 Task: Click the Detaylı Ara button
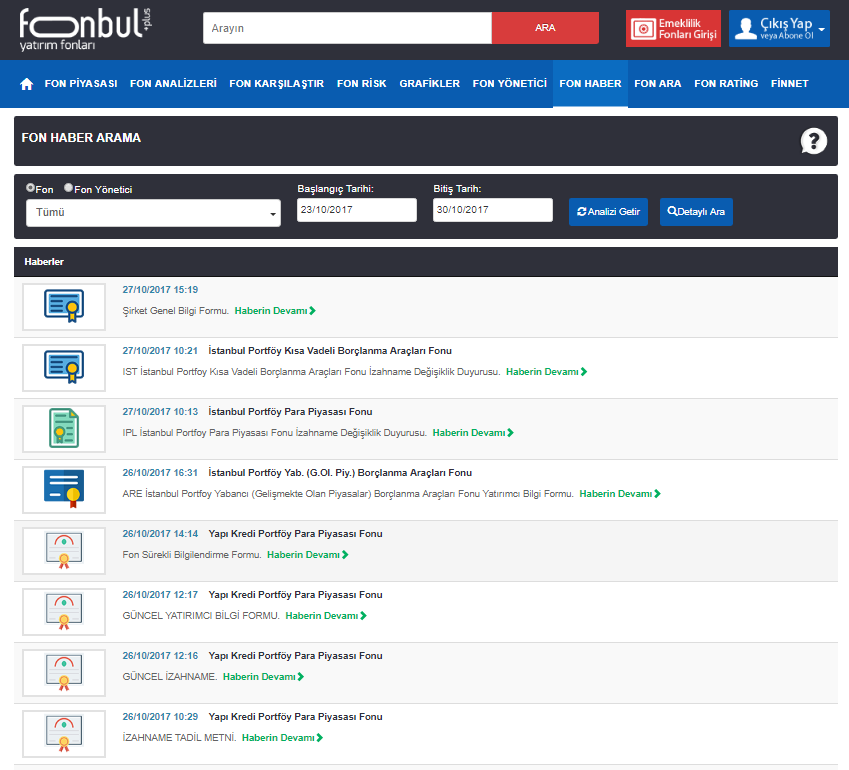tap(696, 212)
